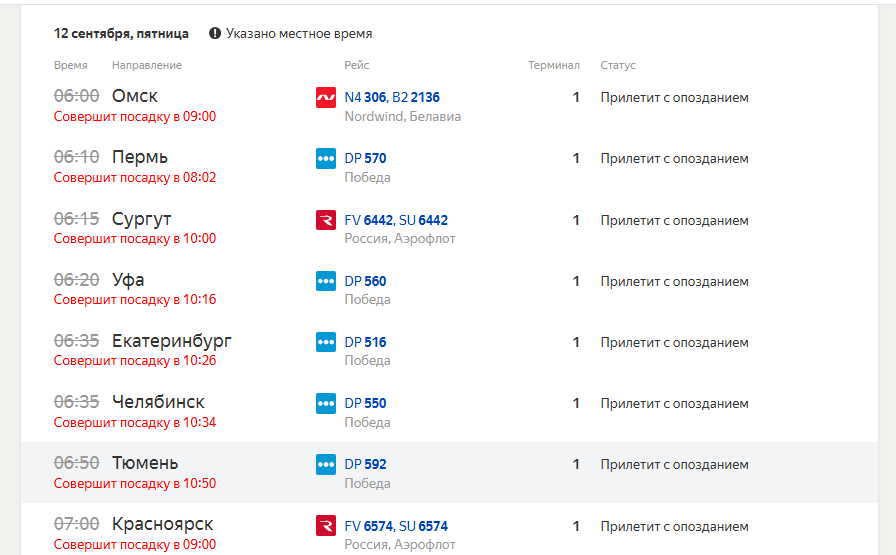Click the Pobeda logo beside DP 570

point(326,158)
